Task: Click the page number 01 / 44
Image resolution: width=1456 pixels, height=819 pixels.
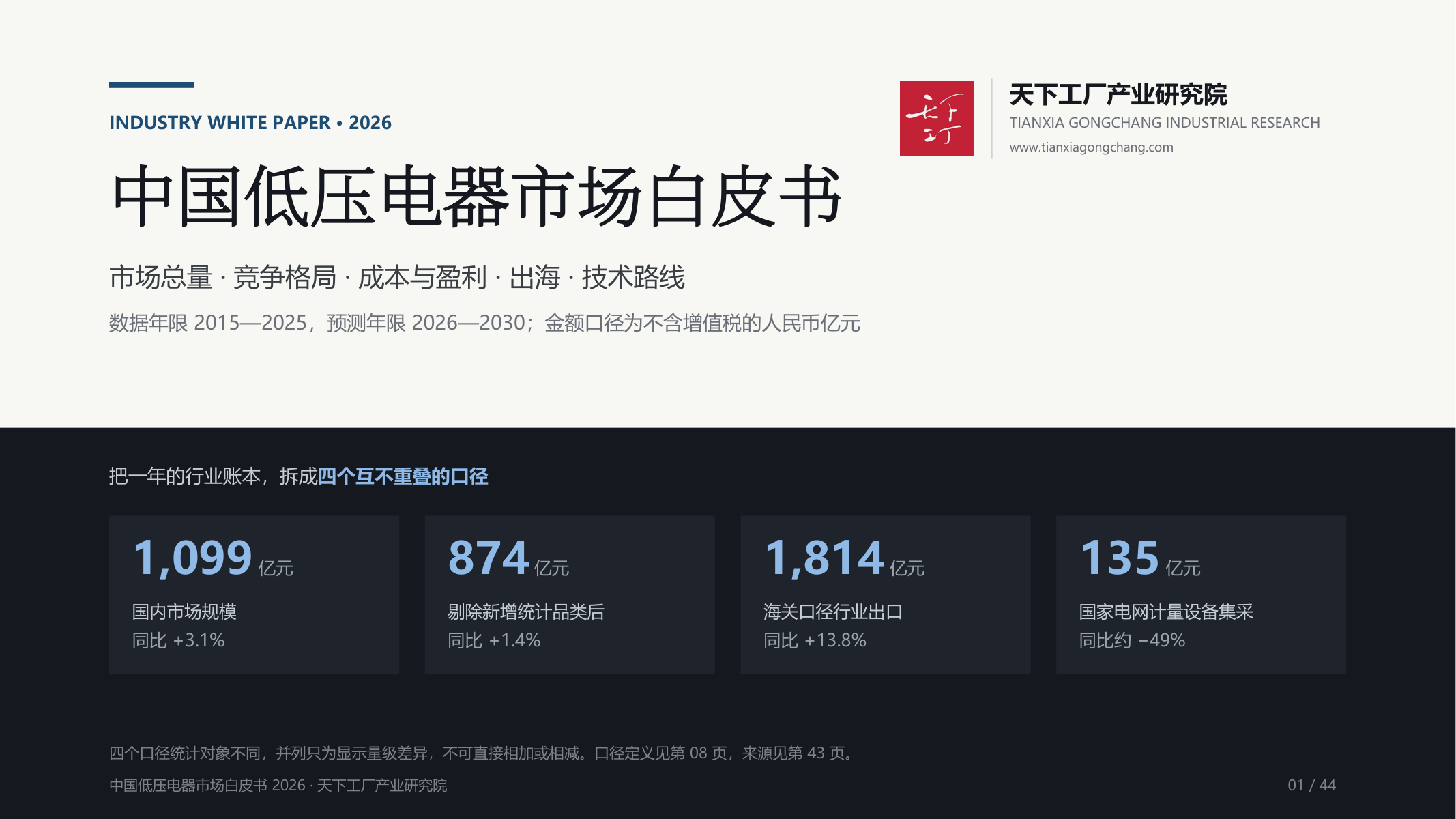Action: tap(1311, 785)
